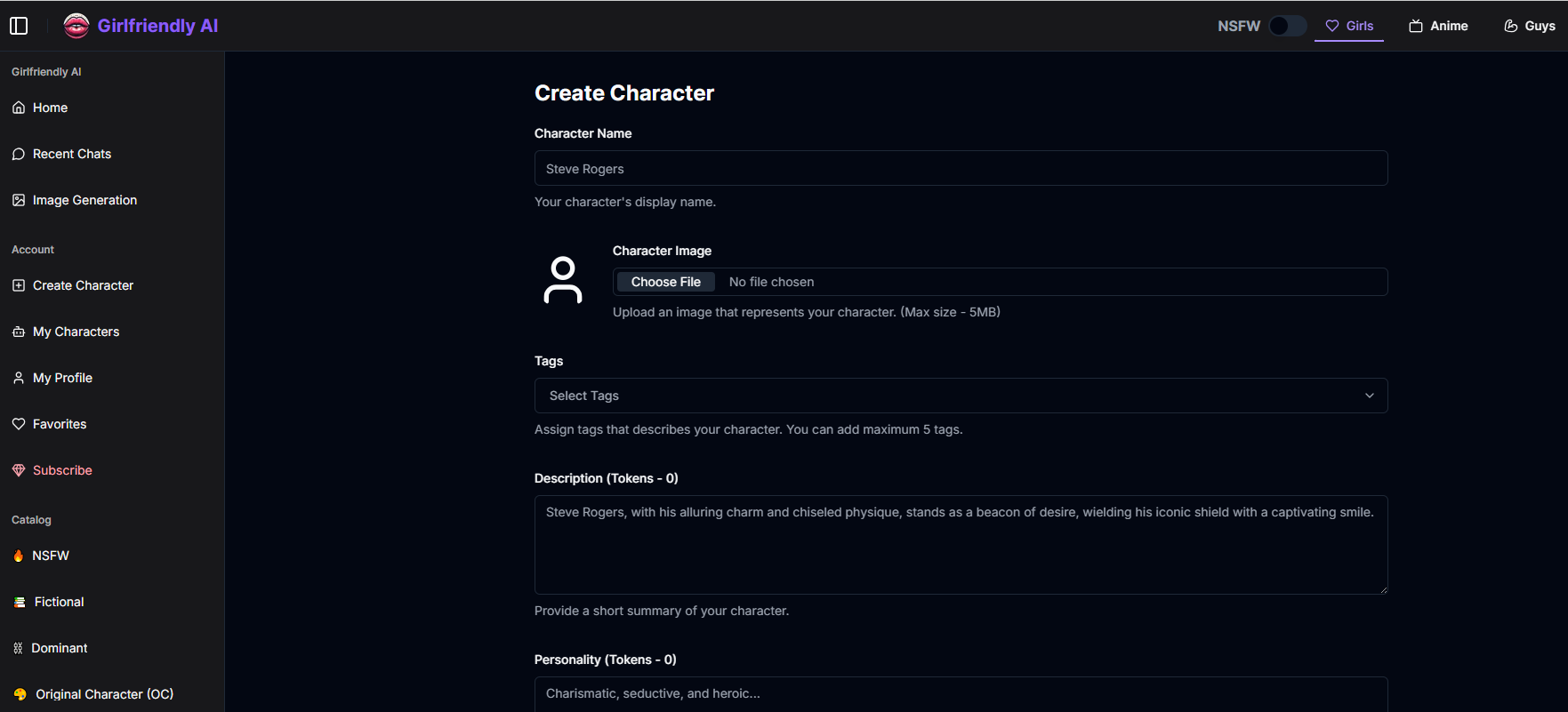Image resolution: width=1568 pixels, height=712 pixels.
Task: Click the NSFW flame icon in Catalog
Action: 19,556
